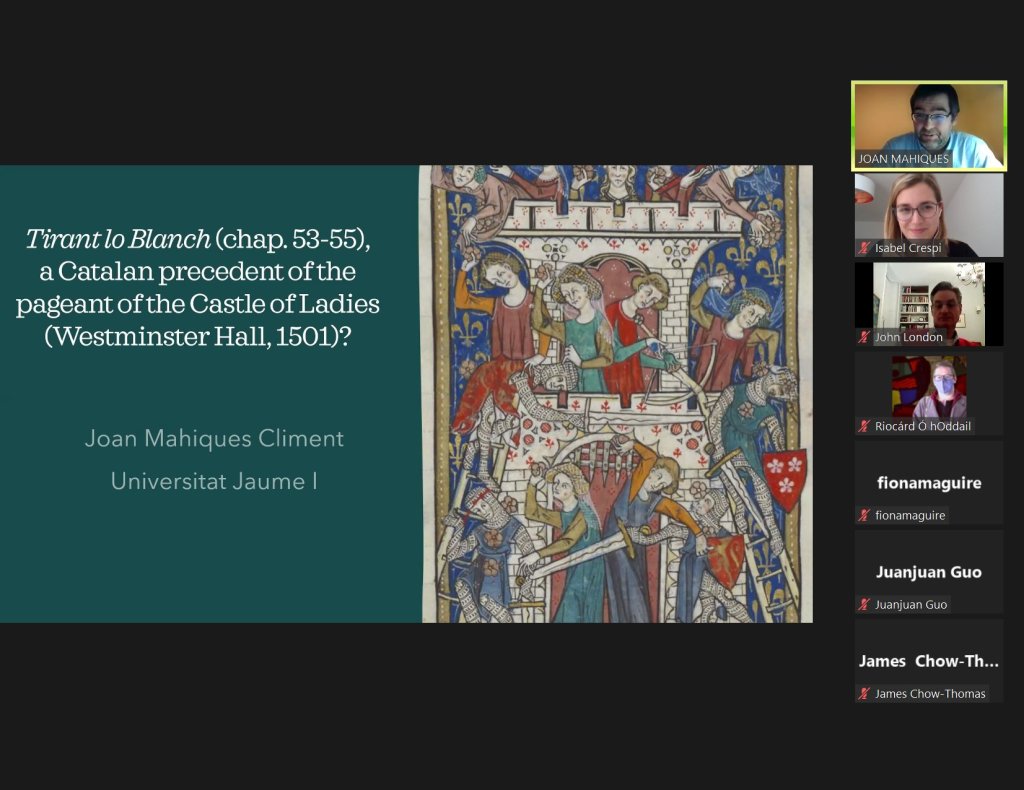Screen dimensions: 1024x790
Task: Click the Isabel Crespi name label
Action: (911, 248)
